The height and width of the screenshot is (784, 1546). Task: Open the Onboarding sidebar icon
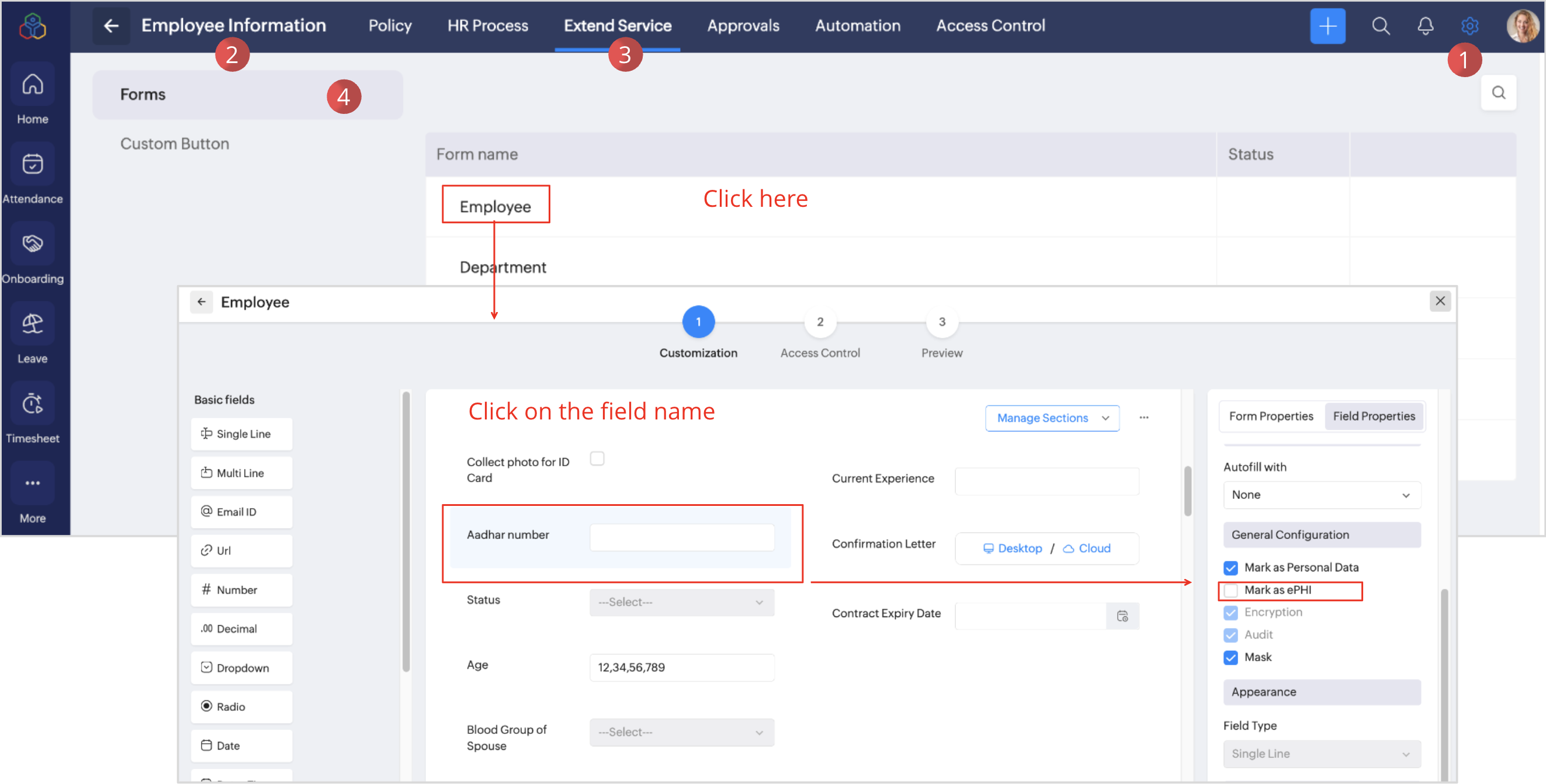pyautogui.click(x=32, y=244)
